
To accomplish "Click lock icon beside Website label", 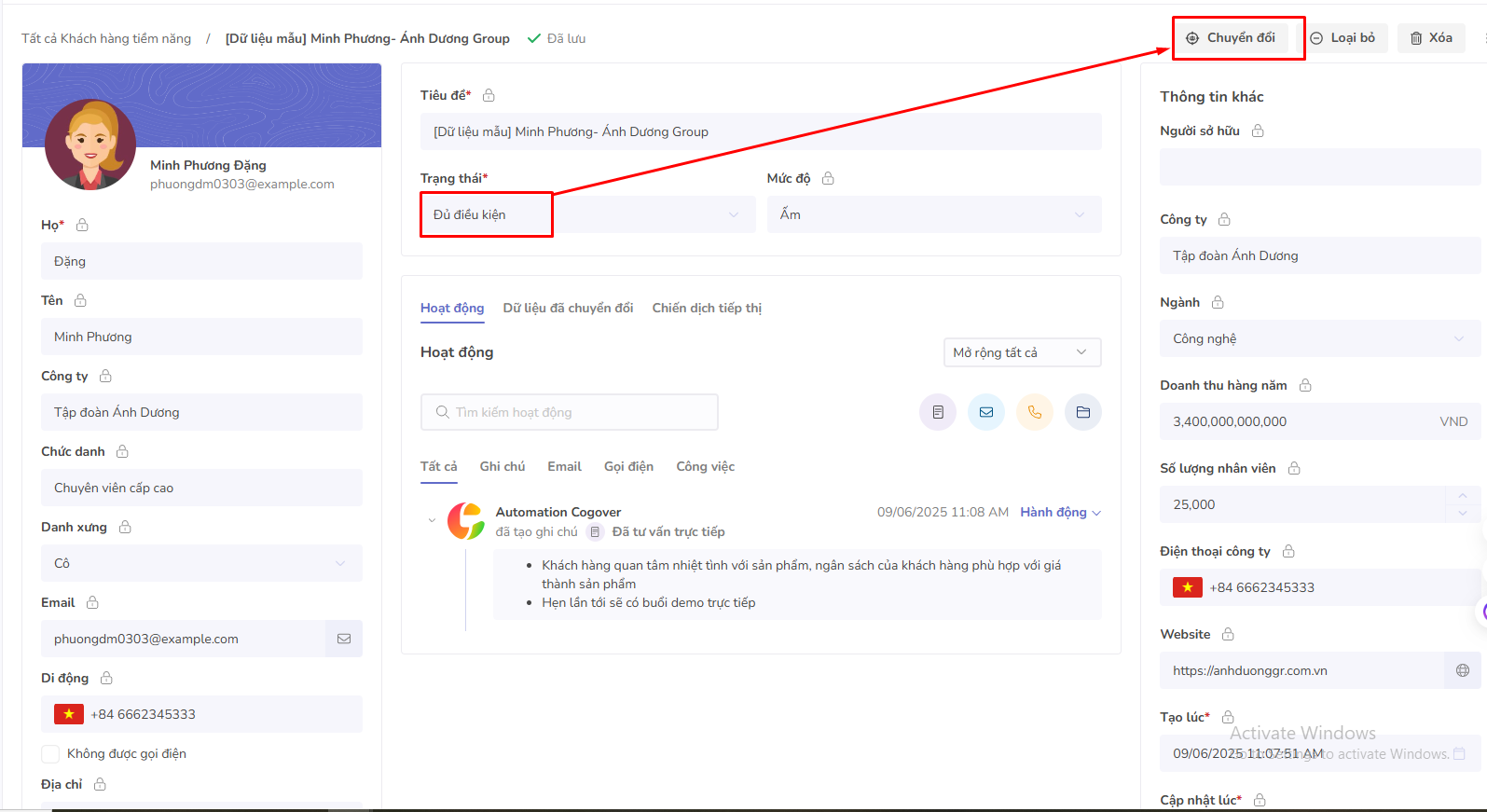I will pos(1228,634).
